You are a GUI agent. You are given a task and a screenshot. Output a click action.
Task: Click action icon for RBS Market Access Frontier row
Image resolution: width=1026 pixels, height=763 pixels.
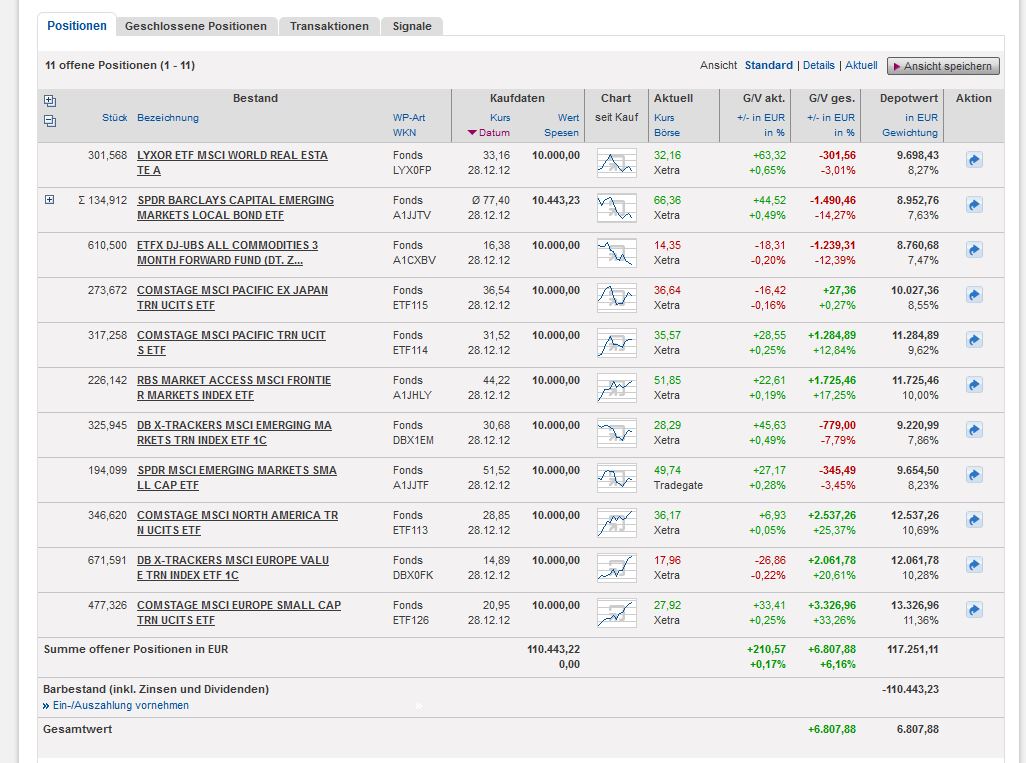point(974,385)
